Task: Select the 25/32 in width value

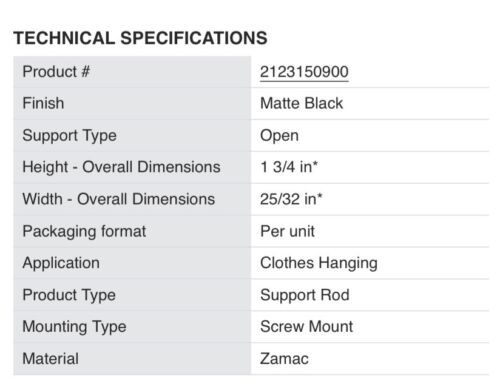Action: click(x=291, y=199)
